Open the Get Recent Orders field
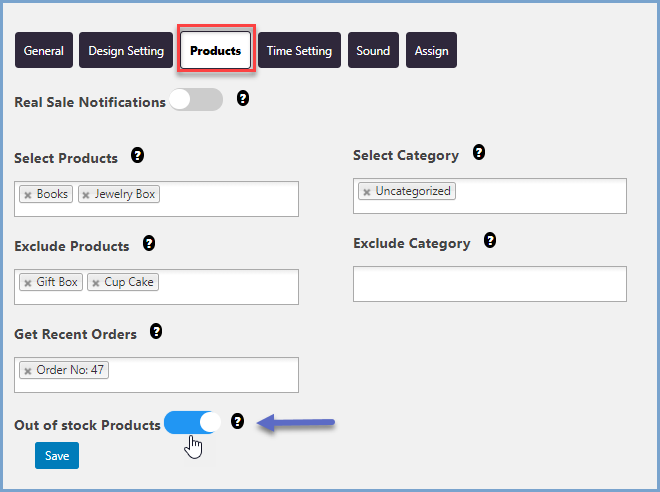The height and width of the screenshot is (492, 660). [200, 374]
